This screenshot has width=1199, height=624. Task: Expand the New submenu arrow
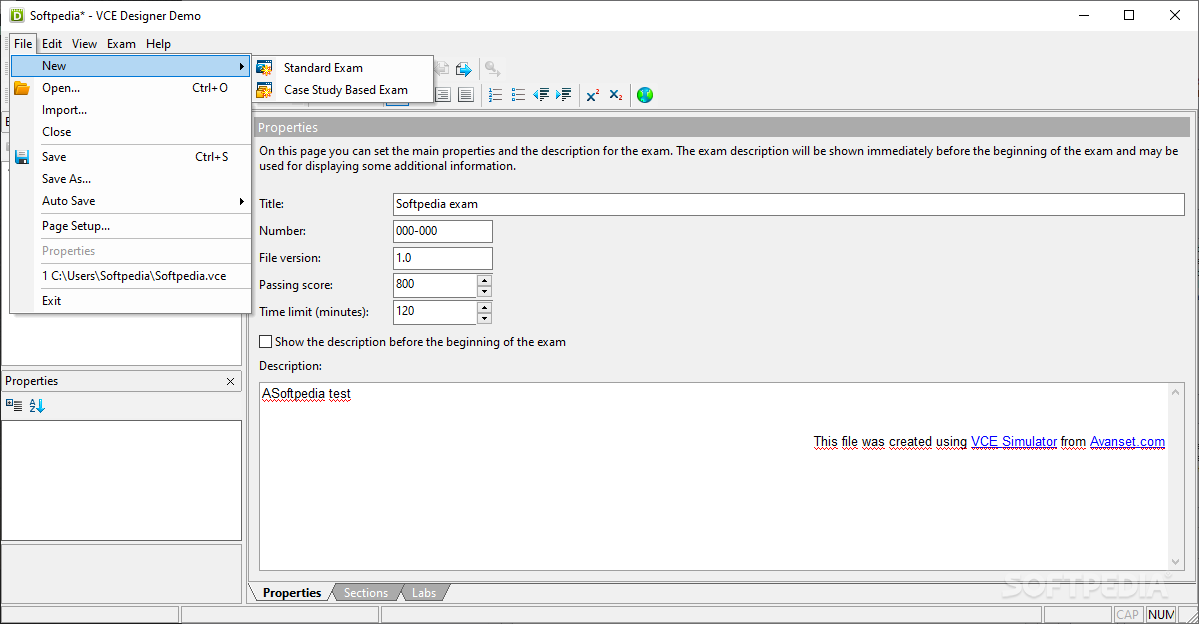[x=241, y=66]
